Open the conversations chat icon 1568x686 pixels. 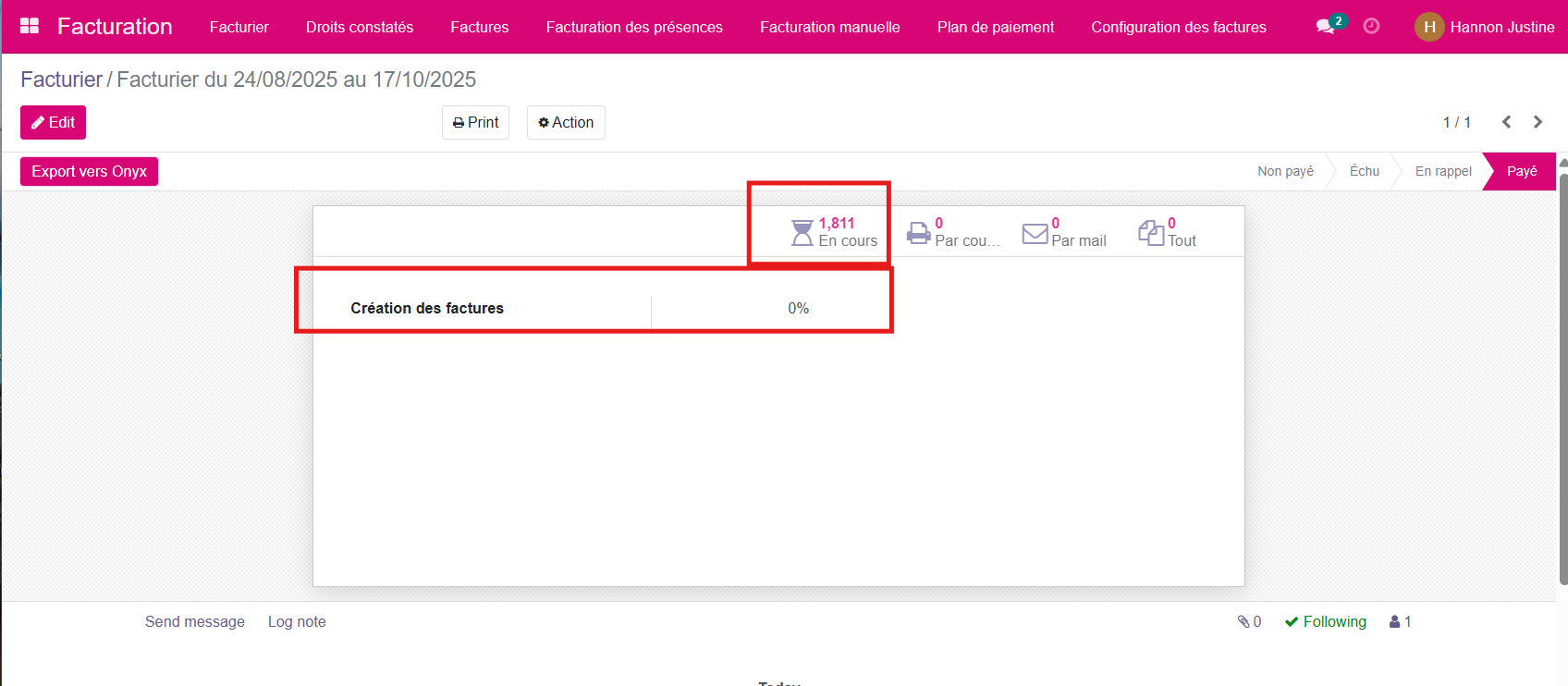pyautogui.click(x=1327, y=27)
